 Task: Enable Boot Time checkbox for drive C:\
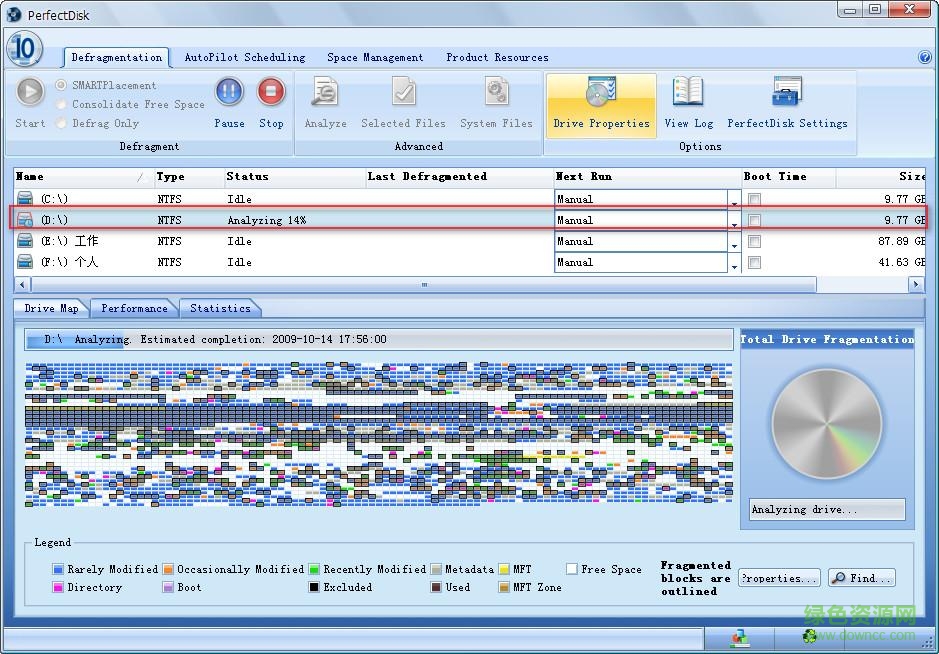[x=754, y=198]
